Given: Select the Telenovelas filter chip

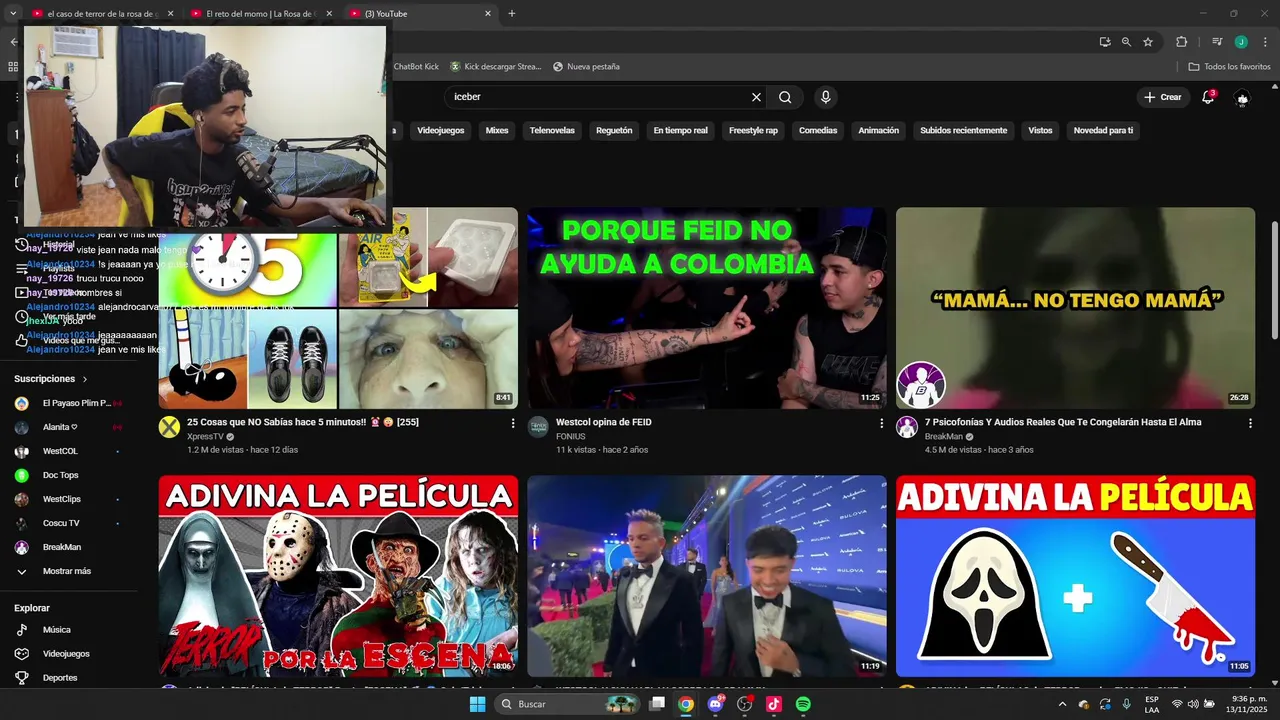Looking at the screenshot, I should [x=552, y=130].
